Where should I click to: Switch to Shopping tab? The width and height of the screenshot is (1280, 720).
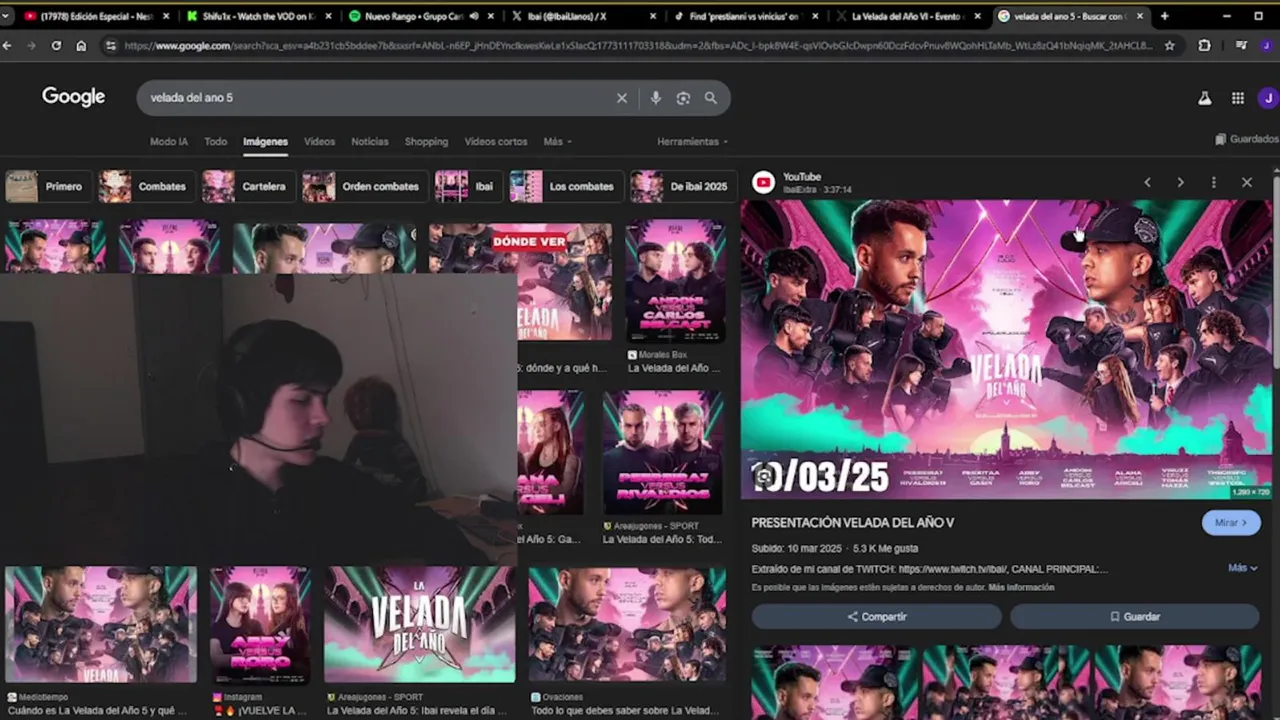426,142
